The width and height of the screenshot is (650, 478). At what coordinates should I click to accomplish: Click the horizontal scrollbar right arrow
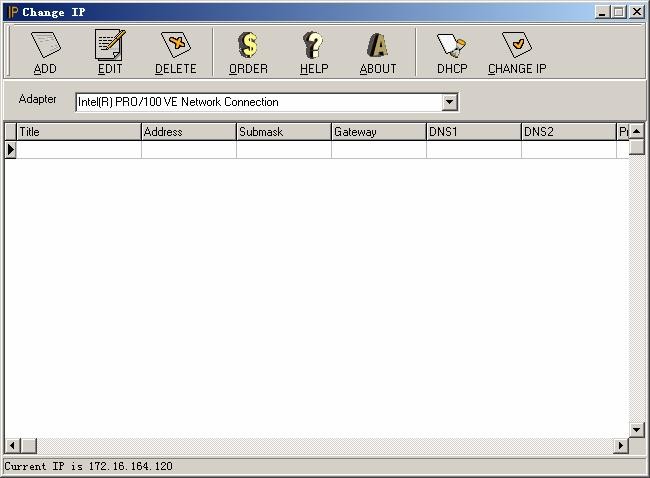tap(621, 446)
